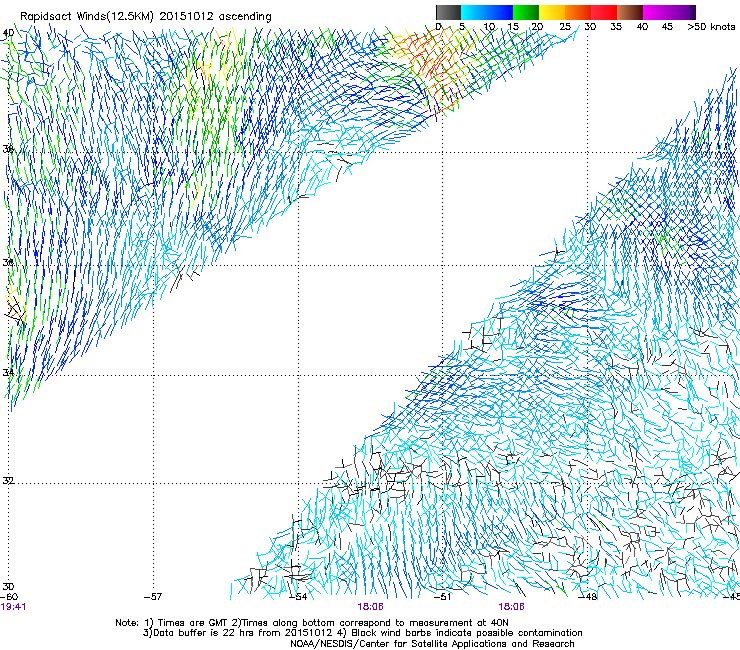Click the 'Data buffer is 22 hrs' note line
The width and height of the screenshot is (740, 650).
pos(362,633)
